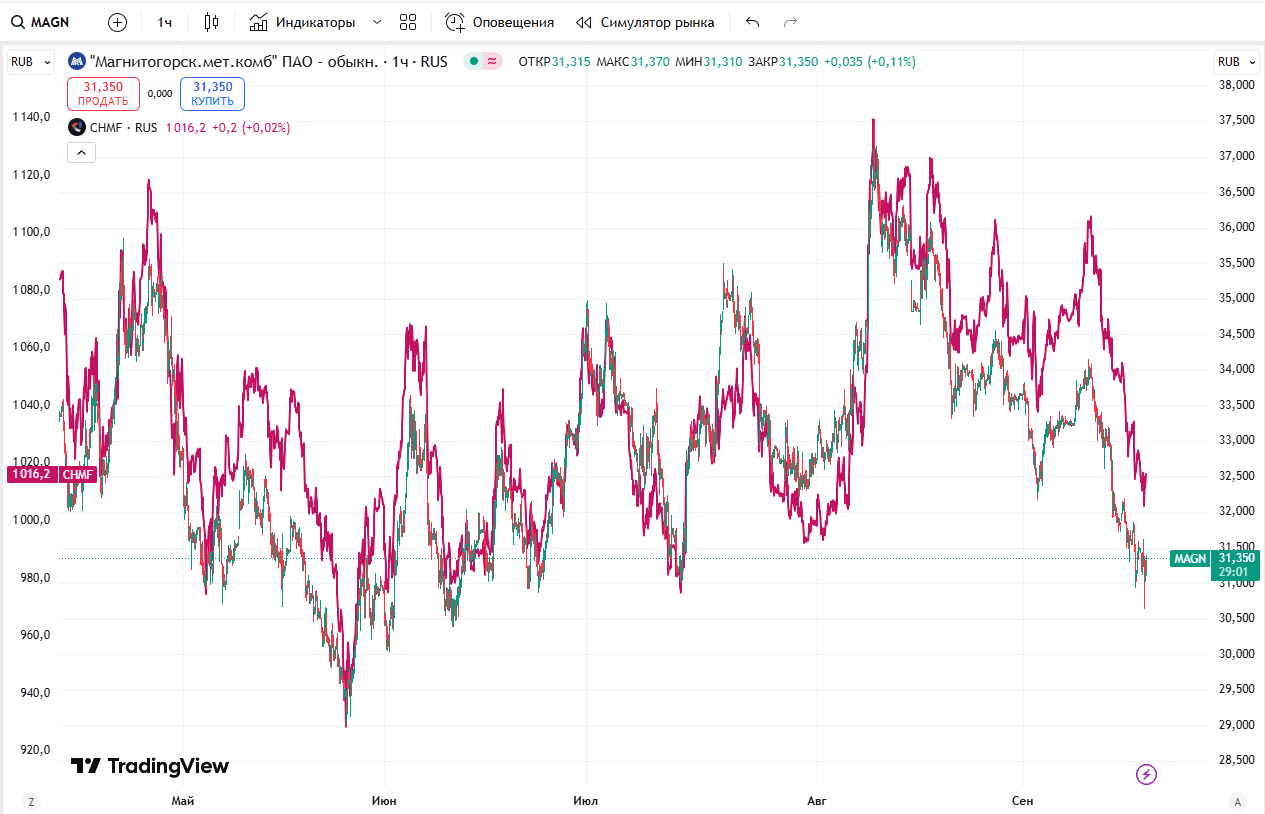Toggle auto scale with the A button
This screenshot has width=1265, height=814.
click(1237, 801)
